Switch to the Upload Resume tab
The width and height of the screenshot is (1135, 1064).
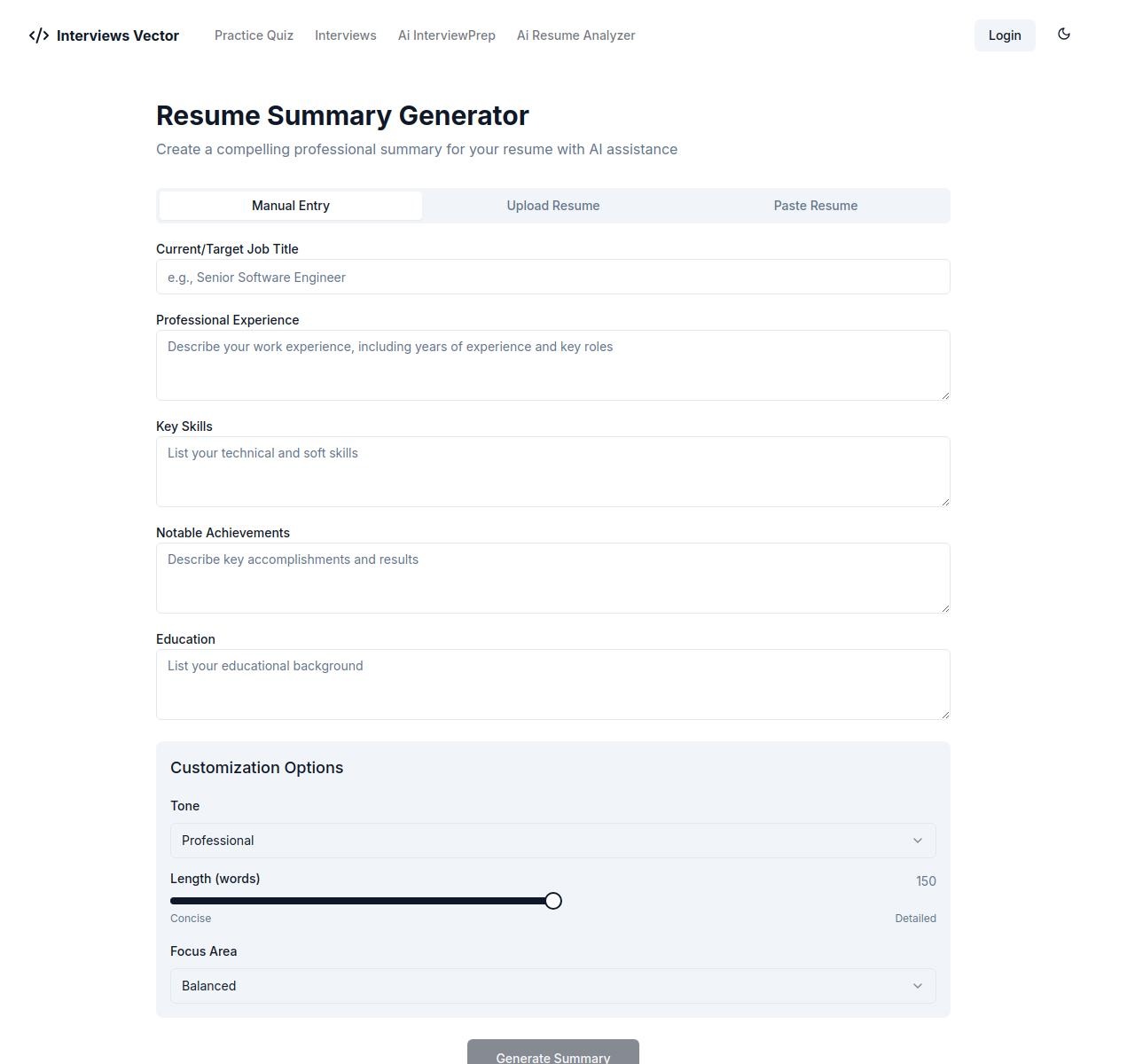[x=553, y=206]
